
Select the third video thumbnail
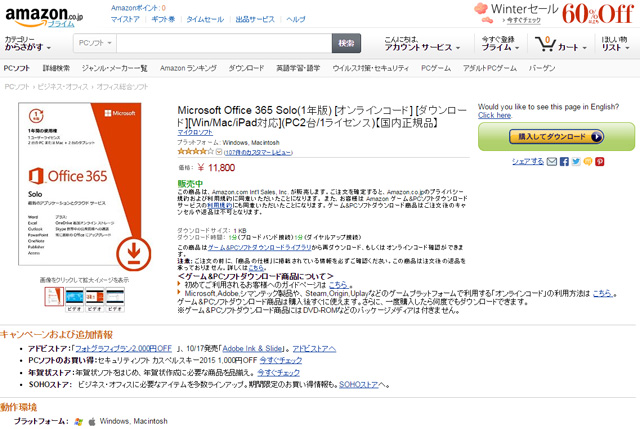[x=95, y=300]
